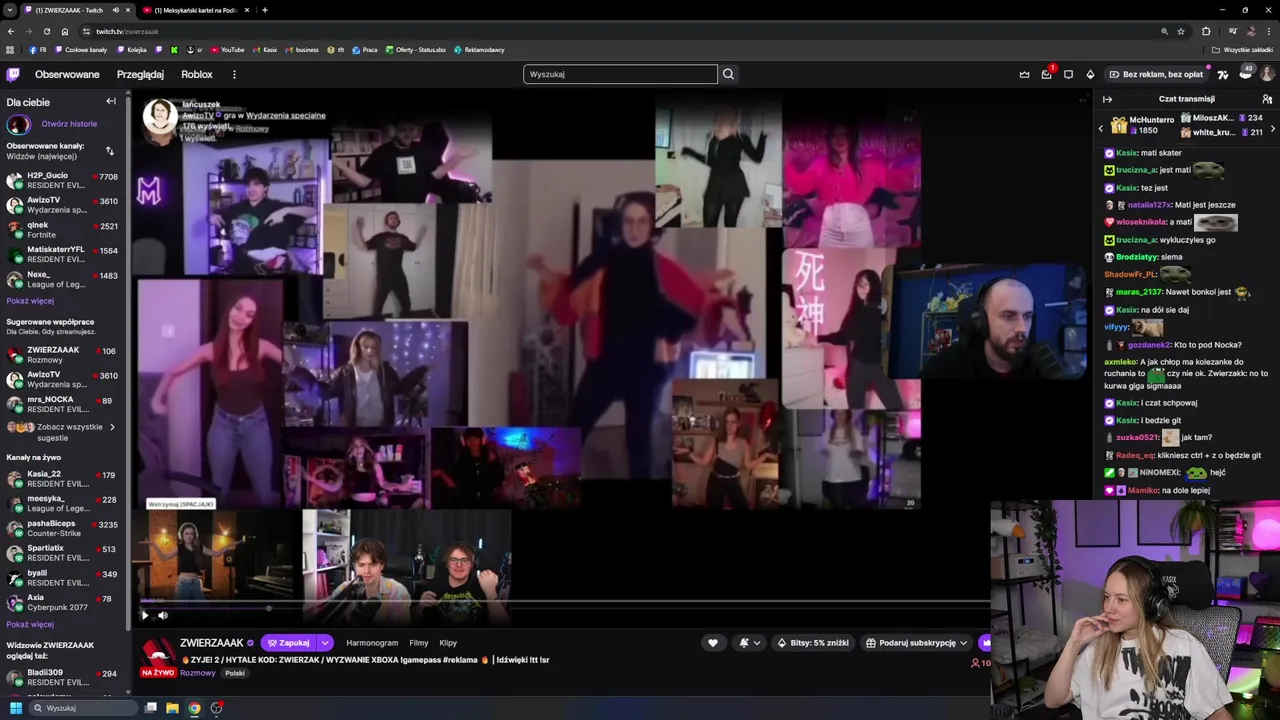The width and height of the screenshot is (1280, 720).
Task: Click the search magnifier button
Action: (728, 74)
